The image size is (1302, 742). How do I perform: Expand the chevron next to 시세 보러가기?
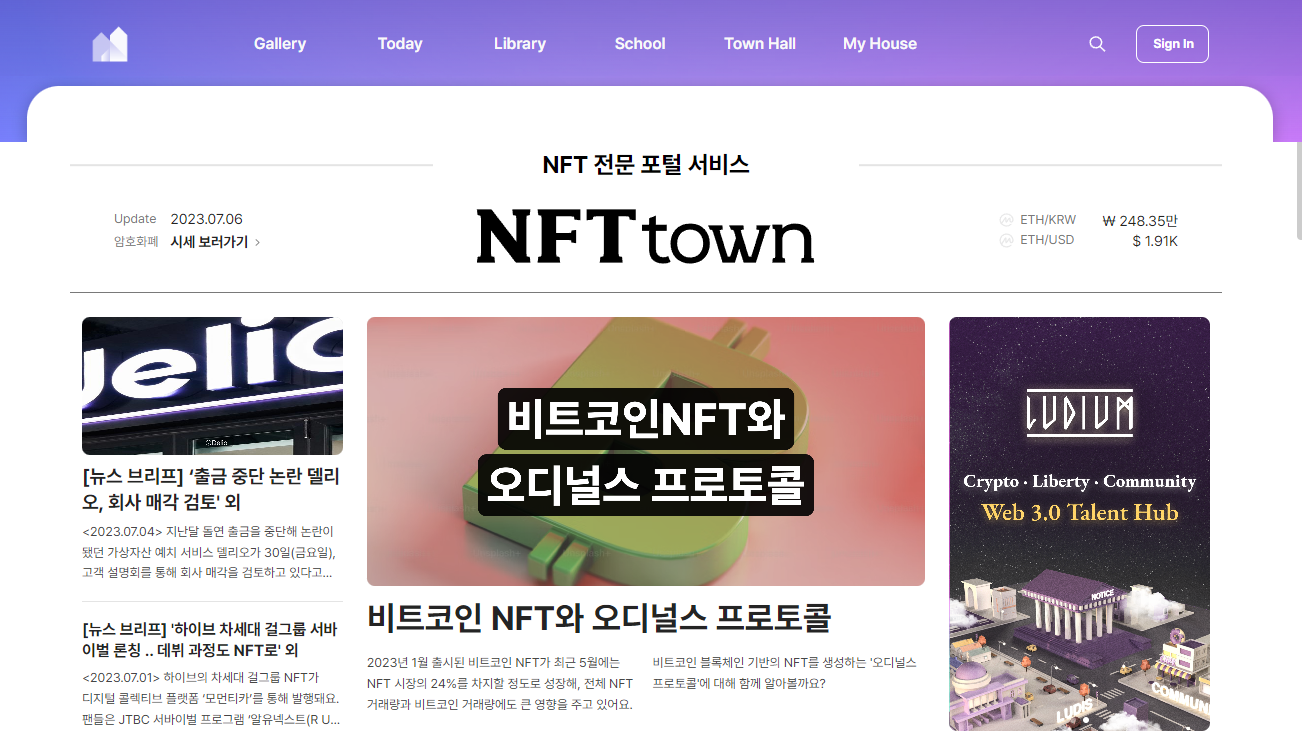coord(257,242)
